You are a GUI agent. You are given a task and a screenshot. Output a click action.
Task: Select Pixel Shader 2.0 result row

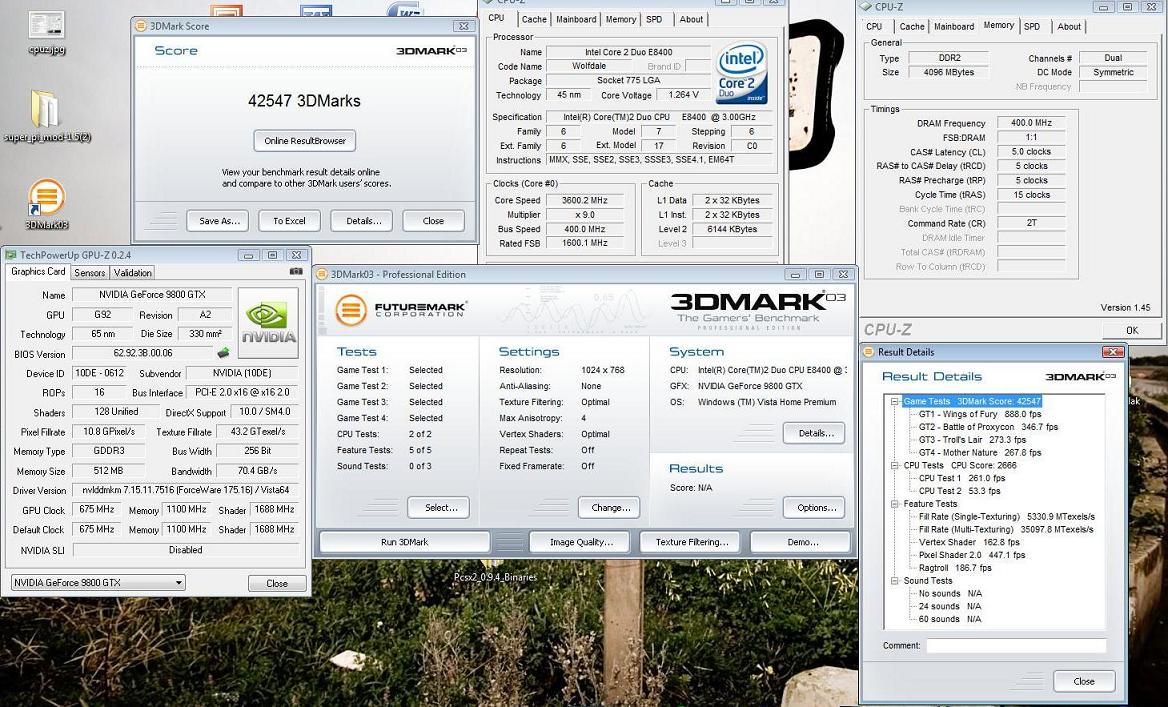coord(971,555)
